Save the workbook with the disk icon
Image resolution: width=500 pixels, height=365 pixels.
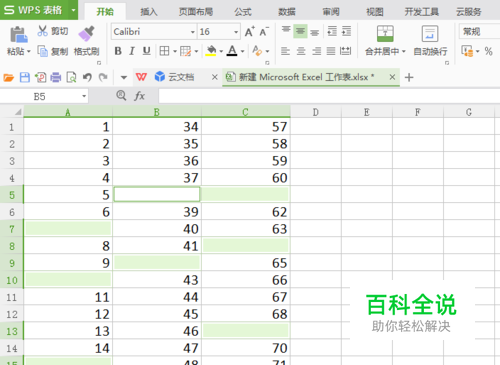click(x=25, y=78)
